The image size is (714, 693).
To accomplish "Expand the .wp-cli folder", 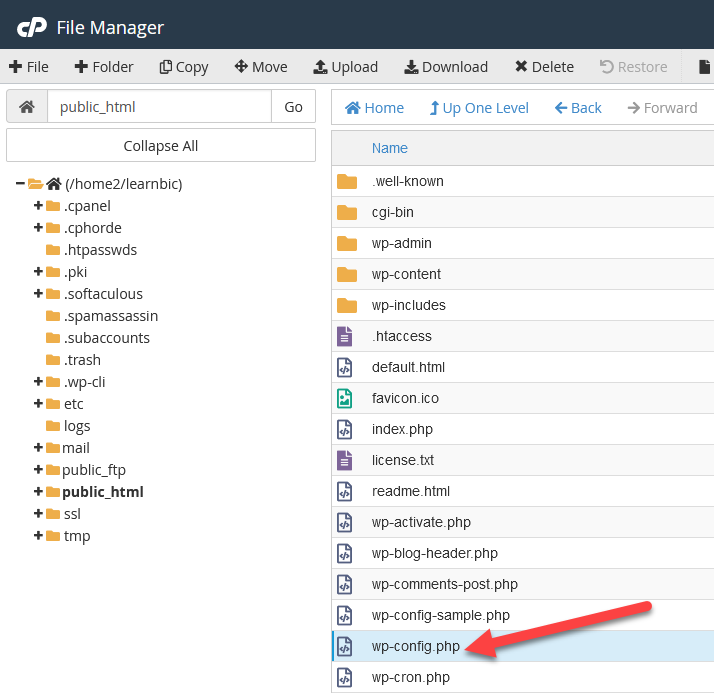I will [38, 382].
